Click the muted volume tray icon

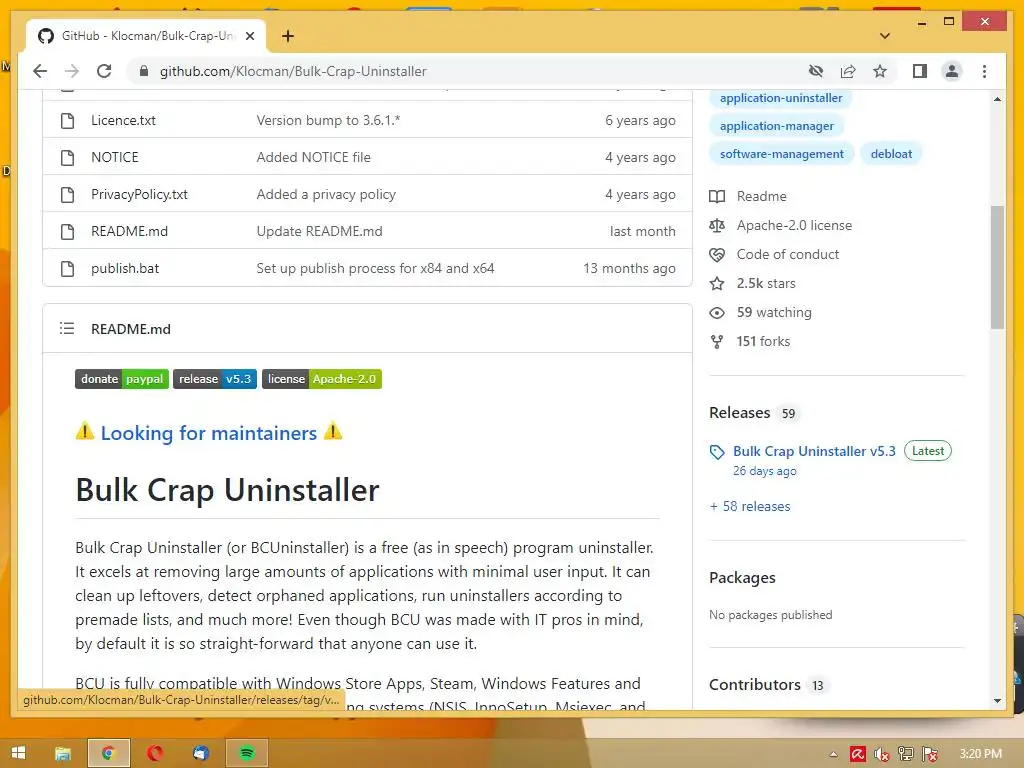point(881,754)
